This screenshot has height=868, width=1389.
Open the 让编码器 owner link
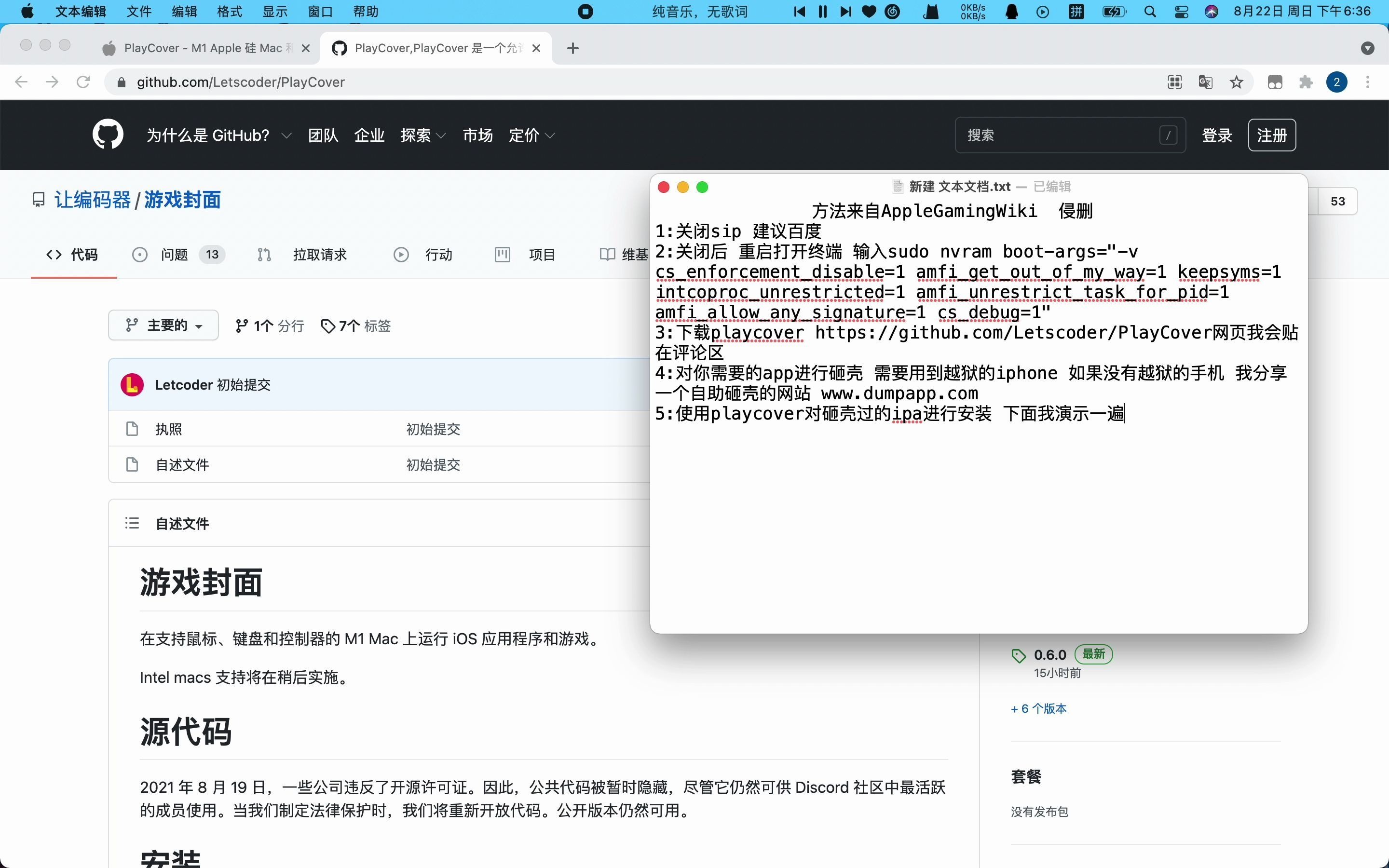coord(93,200)
